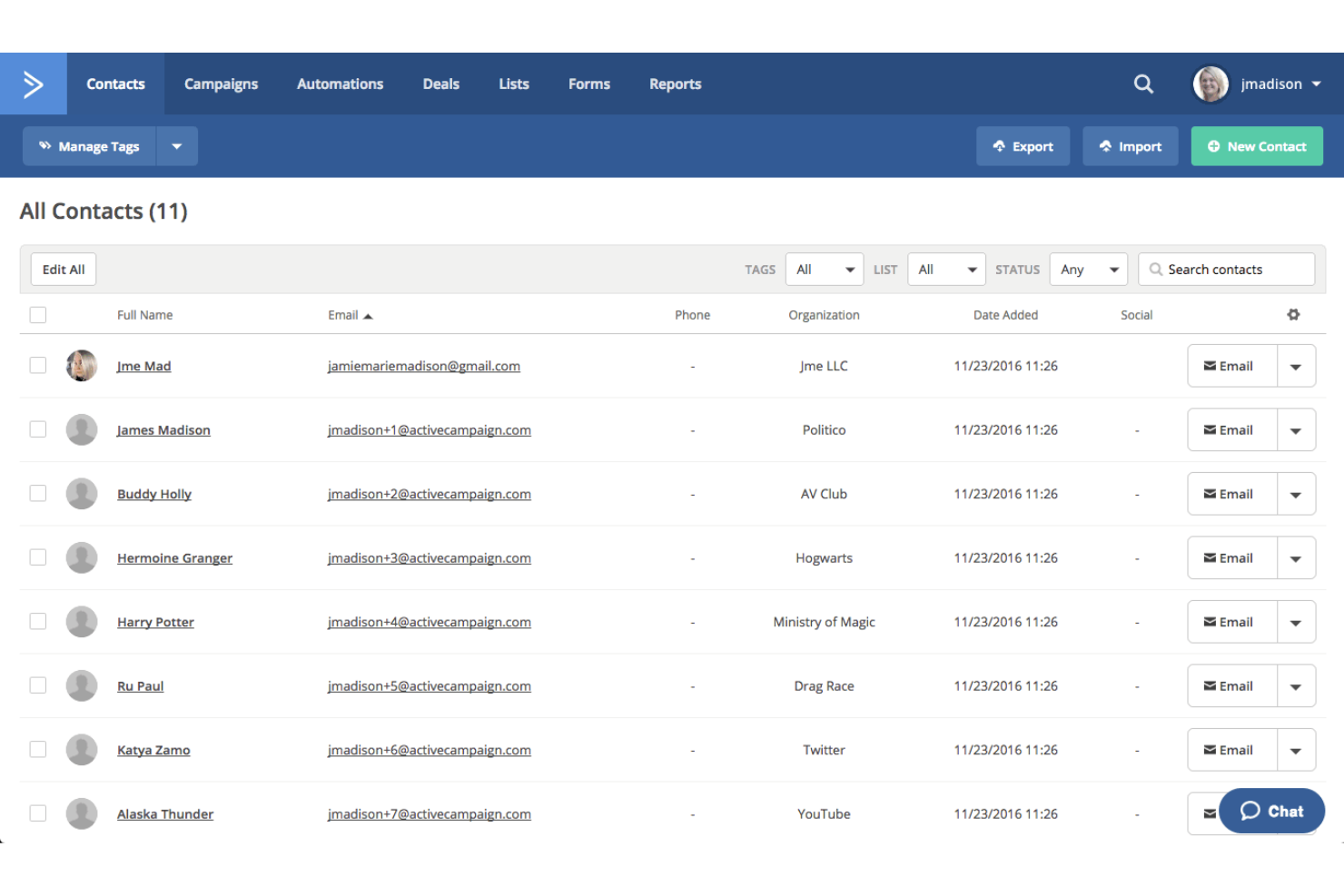Click the ActiveCampaign logo icon
Screen dimensions: 1344x896
[33, 84]
